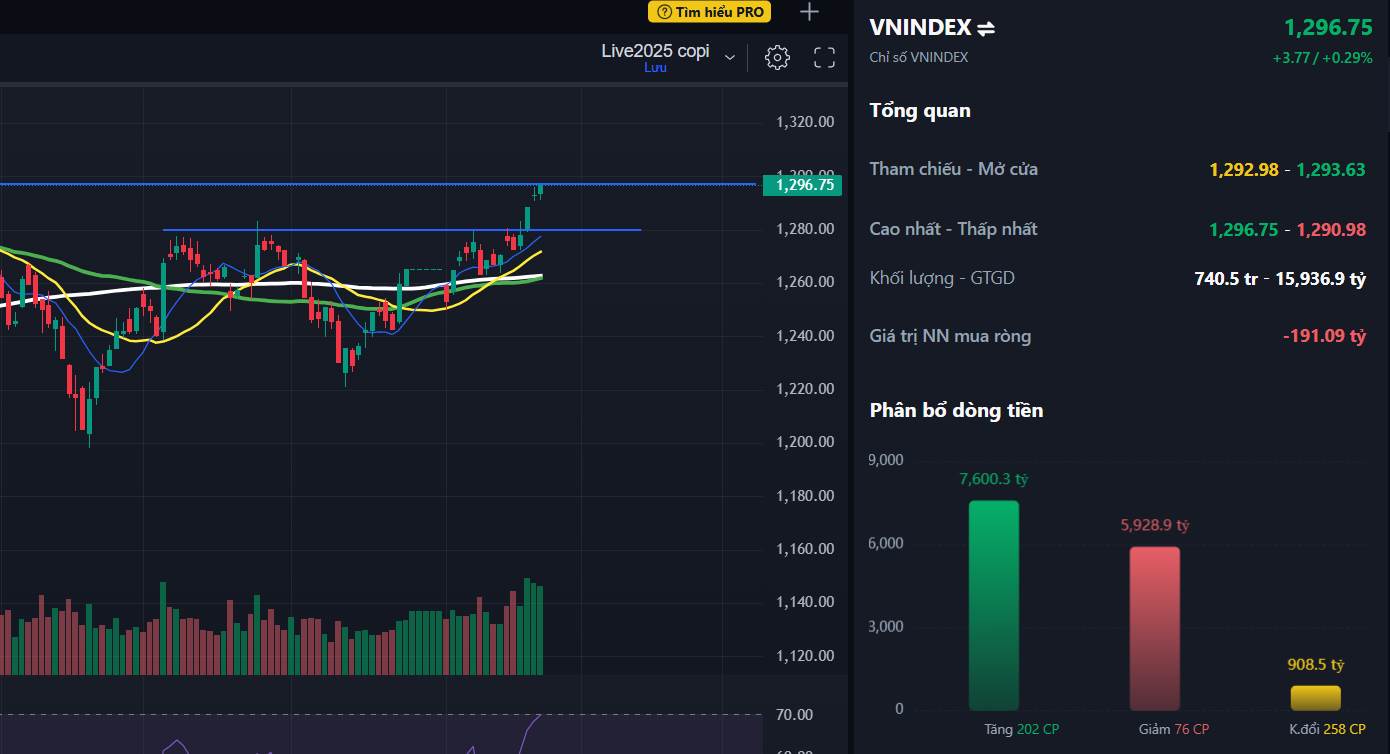Expand Live2025 copi layout dropdown arrow
The height and width of the screenshot is (754, 1390).
click(x=730, y=58)
